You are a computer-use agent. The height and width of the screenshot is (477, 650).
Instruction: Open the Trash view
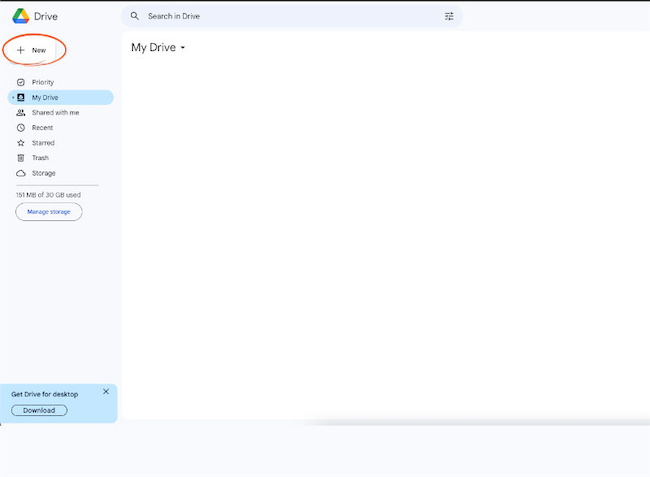(x=61, y=158)
